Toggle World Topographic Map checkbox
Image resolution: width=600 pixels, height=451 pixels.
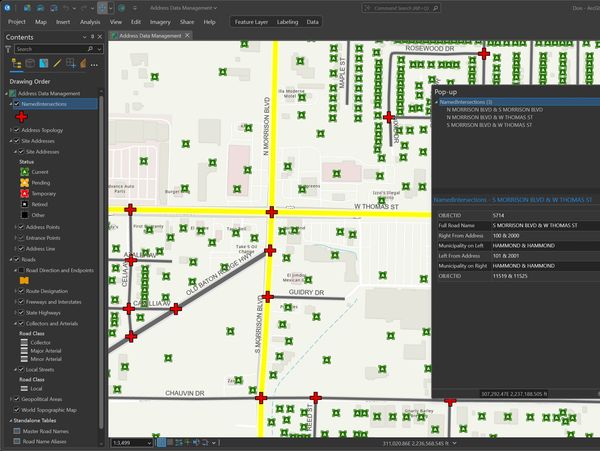point(16,410)
